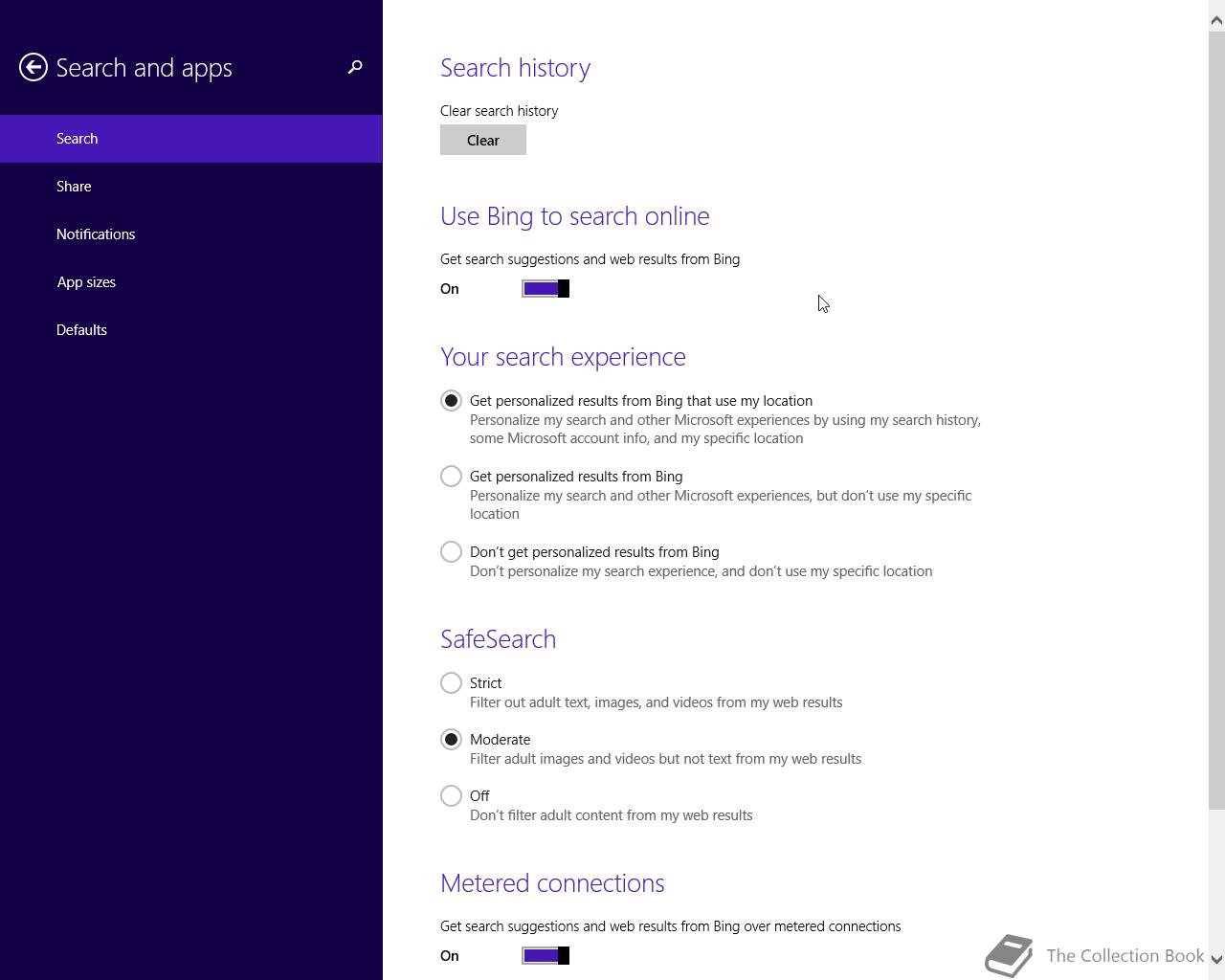Select personalized Bing results using my location

click(451, 401)
